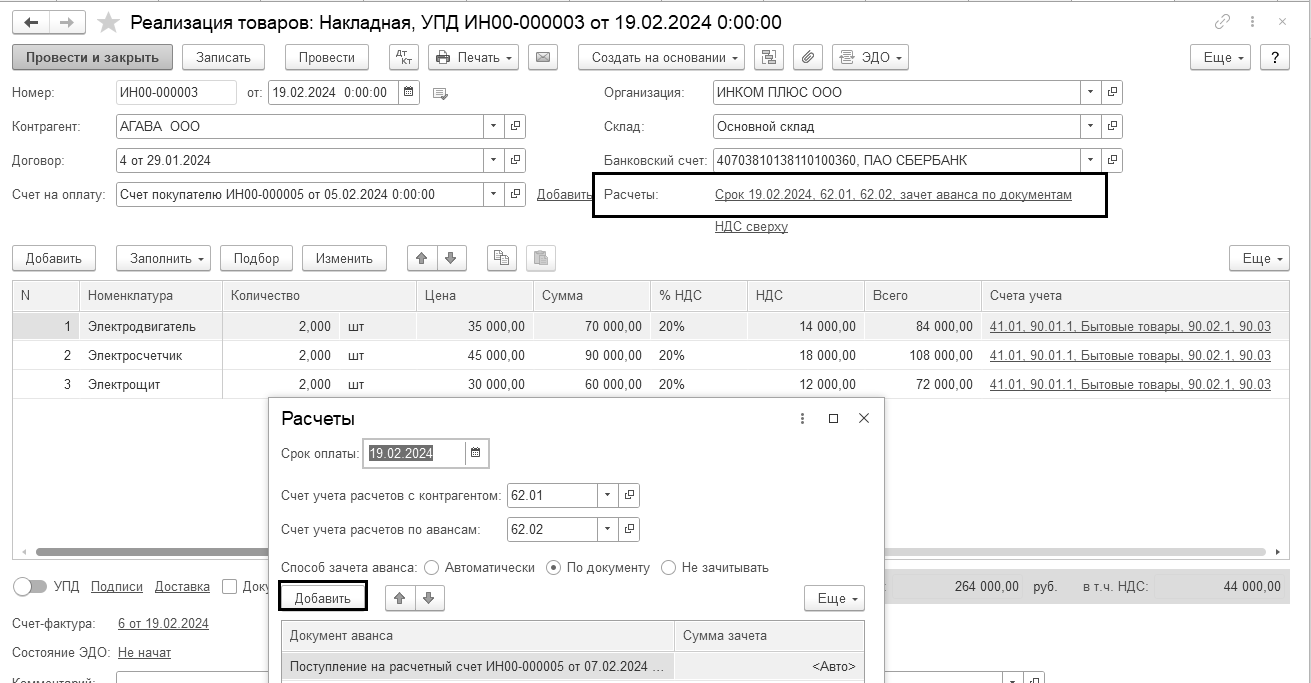Open the Состояние ЭДО Не начат link

(144, 652)
